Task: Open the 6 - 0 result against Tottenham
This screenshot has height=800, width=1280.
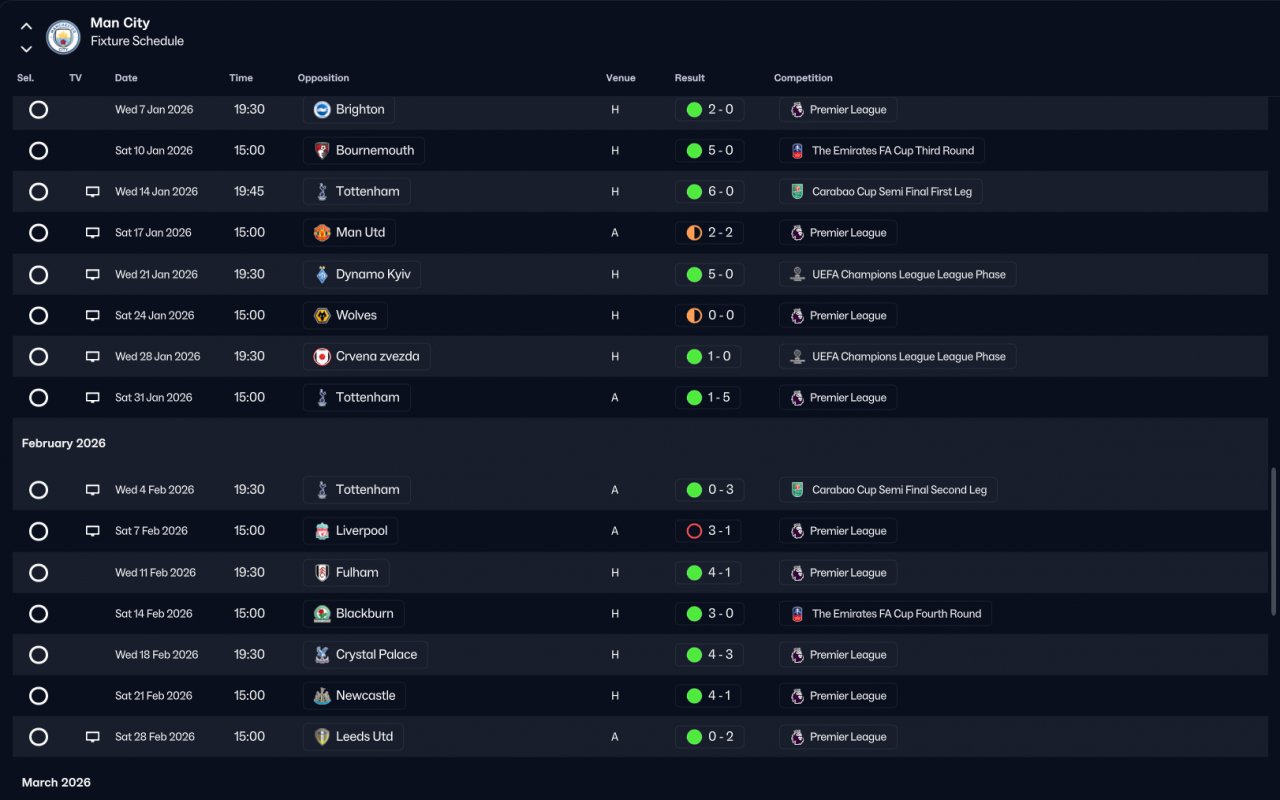Action: coord(709,192)
